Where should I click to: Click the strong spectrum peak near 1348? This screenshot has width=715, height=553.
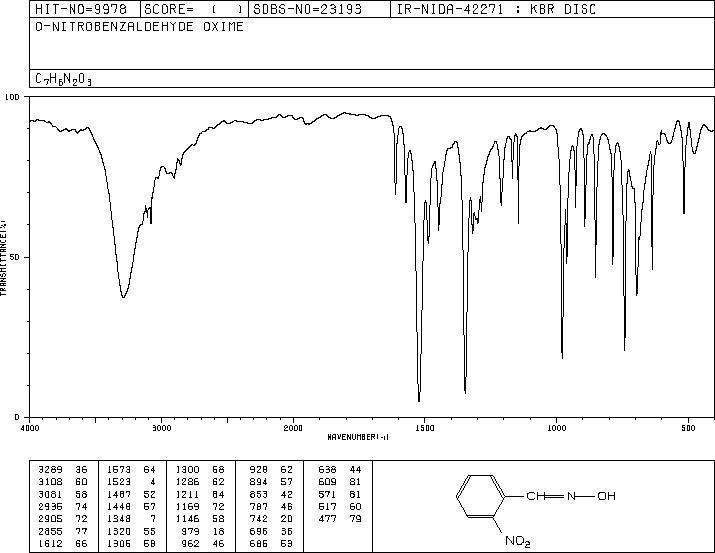465,392
